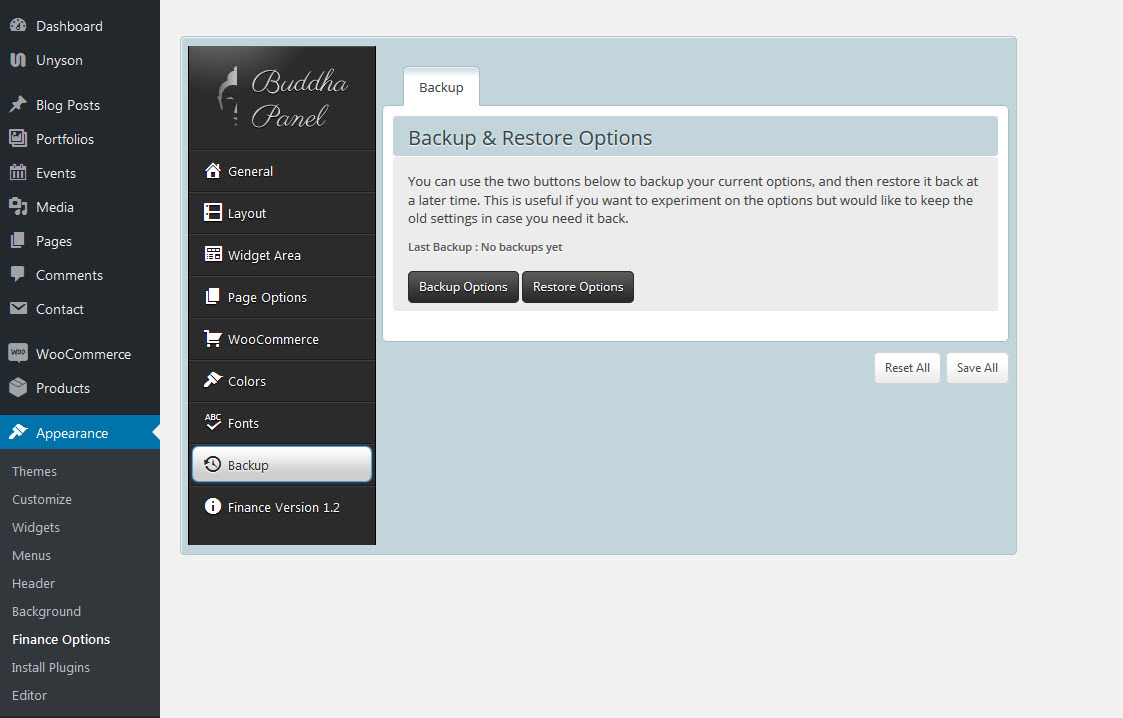
Task: Select the Layout panel icon
Action: [x=212, y=213]
